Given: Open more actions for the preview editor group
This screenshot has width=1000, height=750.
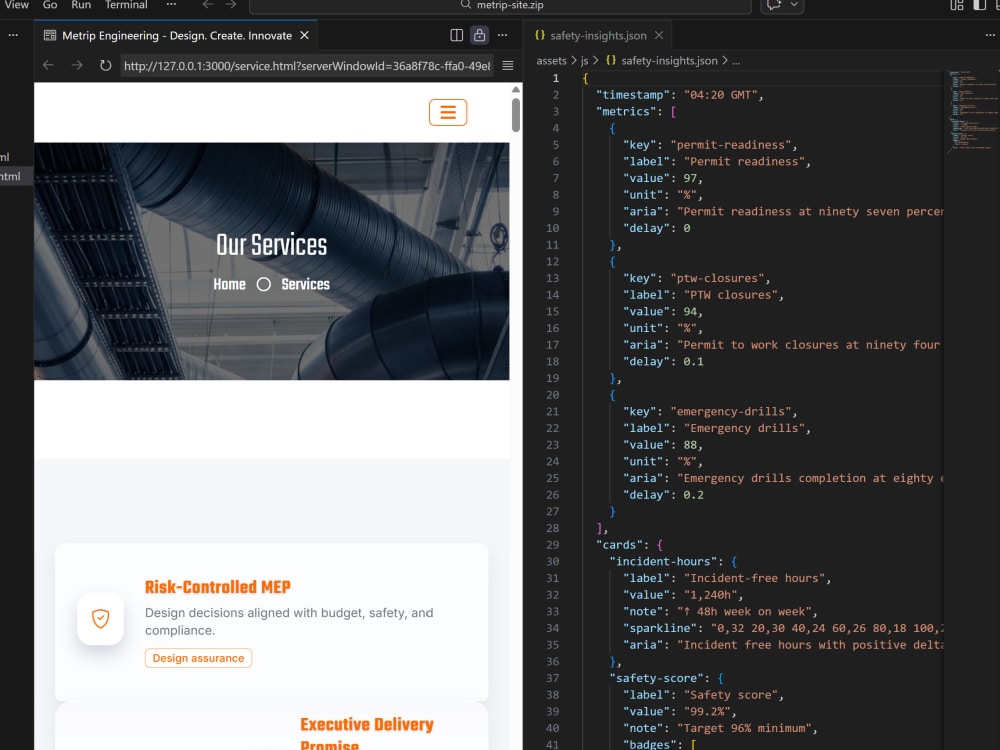Looking at the screenshot, I should 503,35.
